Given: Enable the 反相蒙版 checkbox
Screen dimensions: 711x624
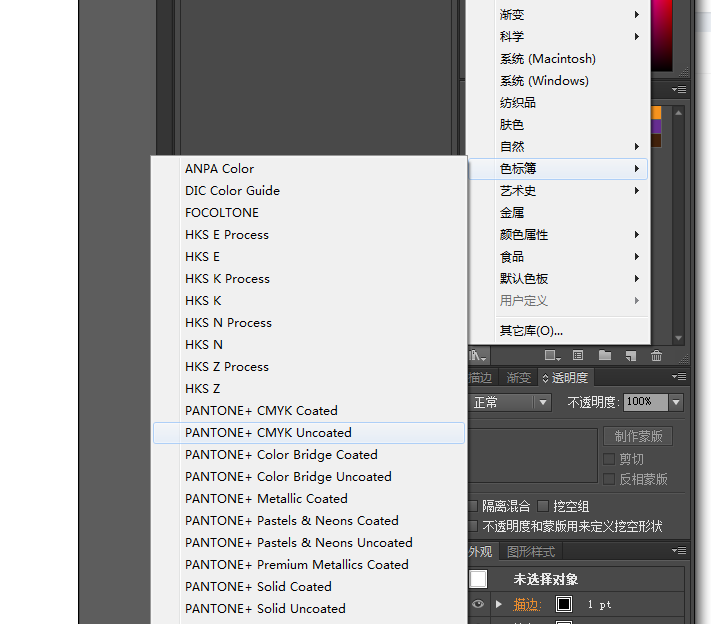Looking at the screenshot, I should (609, 479).
